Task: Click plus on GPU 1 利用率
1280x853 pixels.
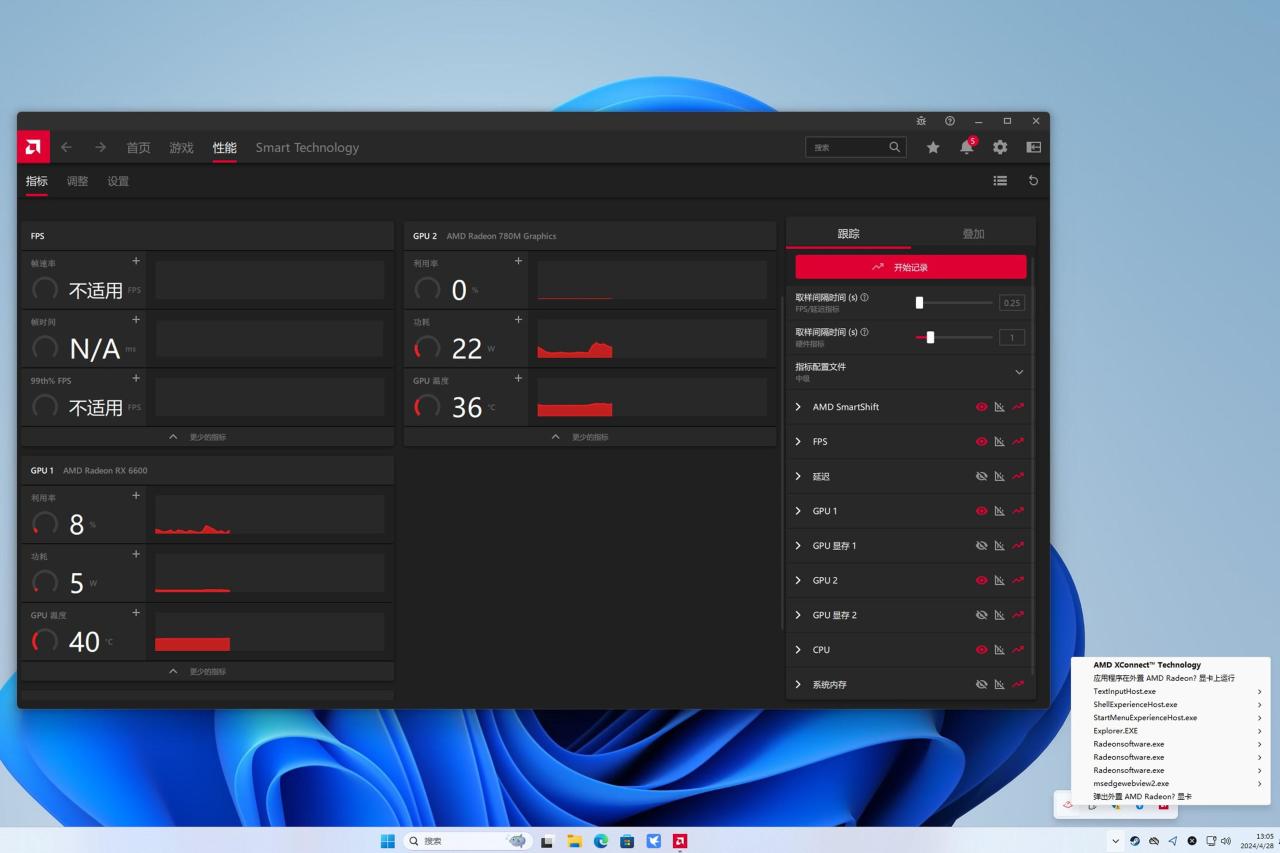Action: [x=136, y=496]
